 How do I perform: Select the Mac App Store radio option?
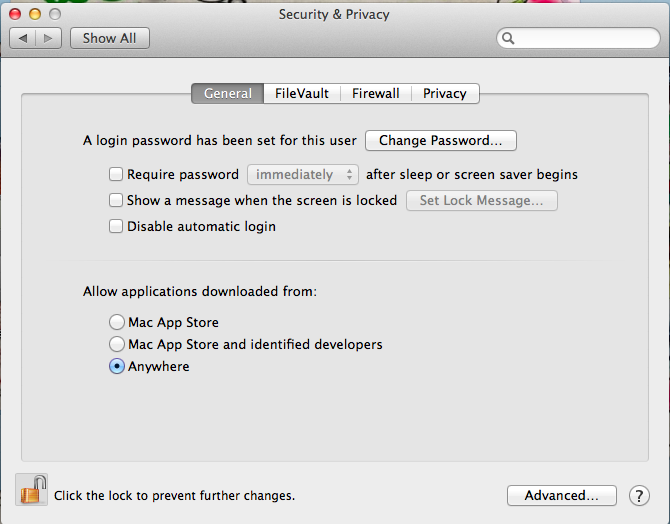point(117,322)
